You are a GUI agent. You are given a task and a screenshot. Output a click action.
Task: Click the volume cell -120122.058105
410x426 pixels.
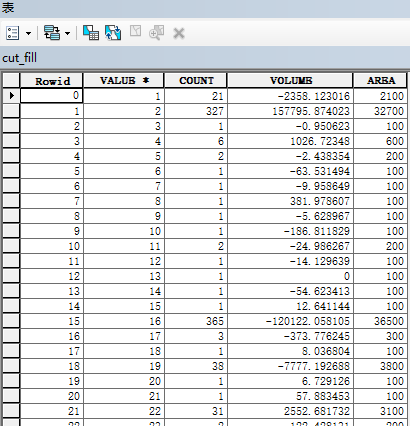tap(290, 321)
